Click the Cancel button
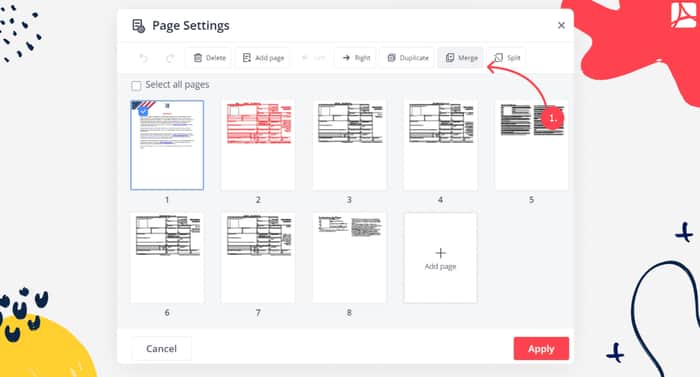Viewport: 700px width, 377px height. coord(161,348)
